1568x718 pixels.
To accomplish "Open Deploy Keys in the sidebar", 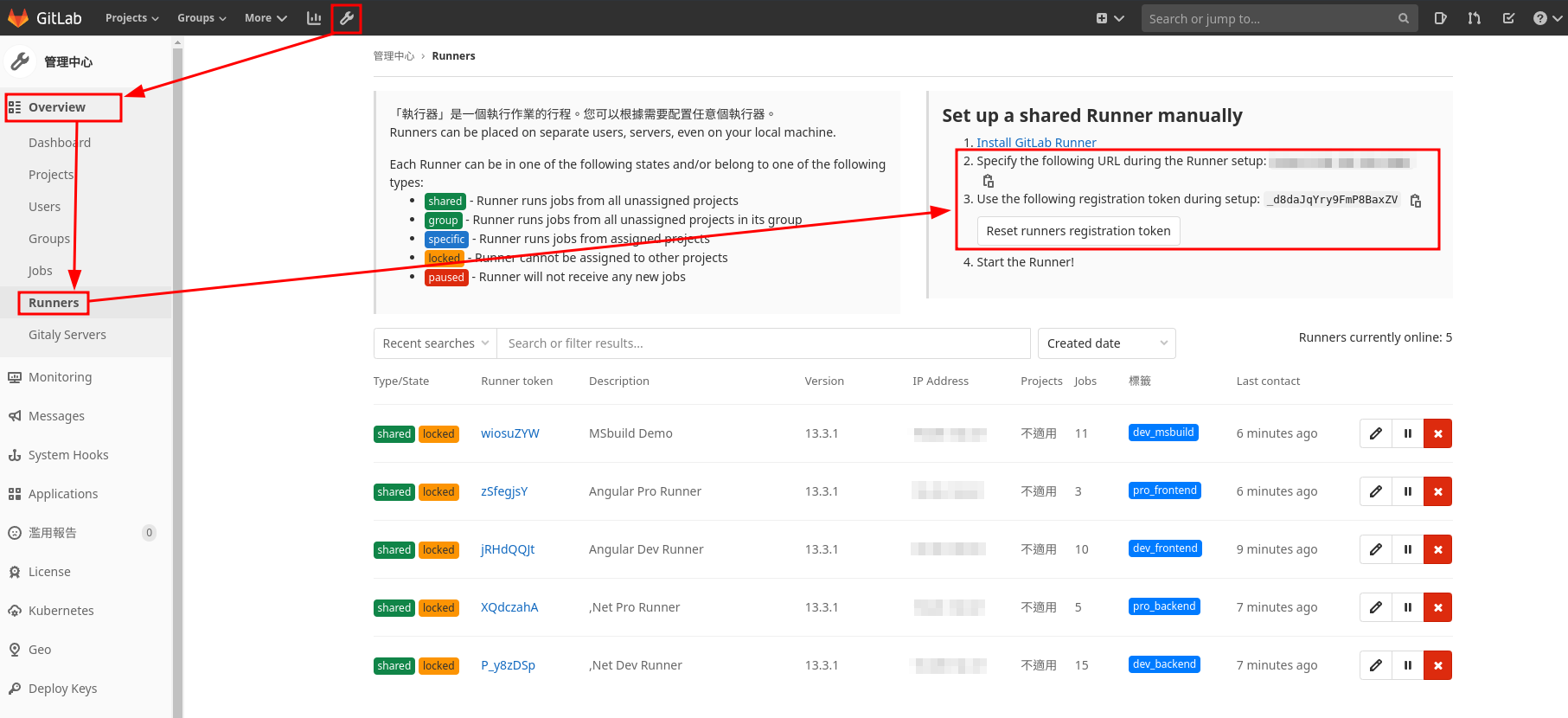I will (62, 689).
